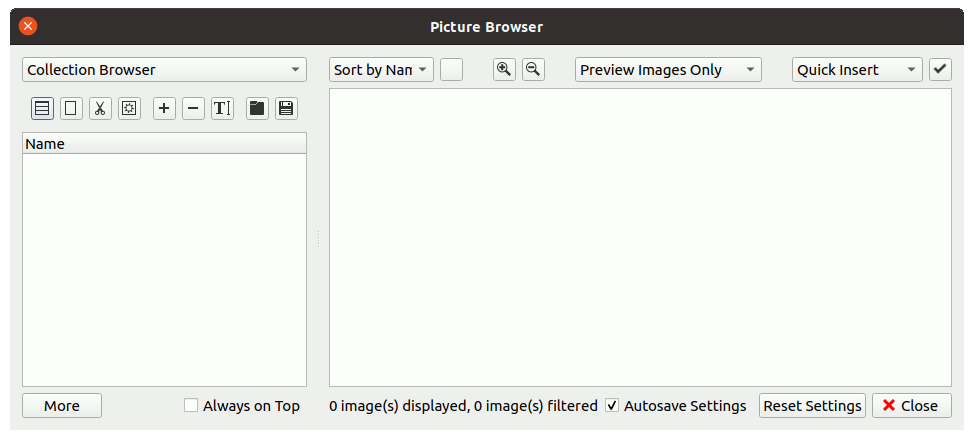Expand the Sort by Name dropdown
974x440 pixels.
tap(381, 70)
